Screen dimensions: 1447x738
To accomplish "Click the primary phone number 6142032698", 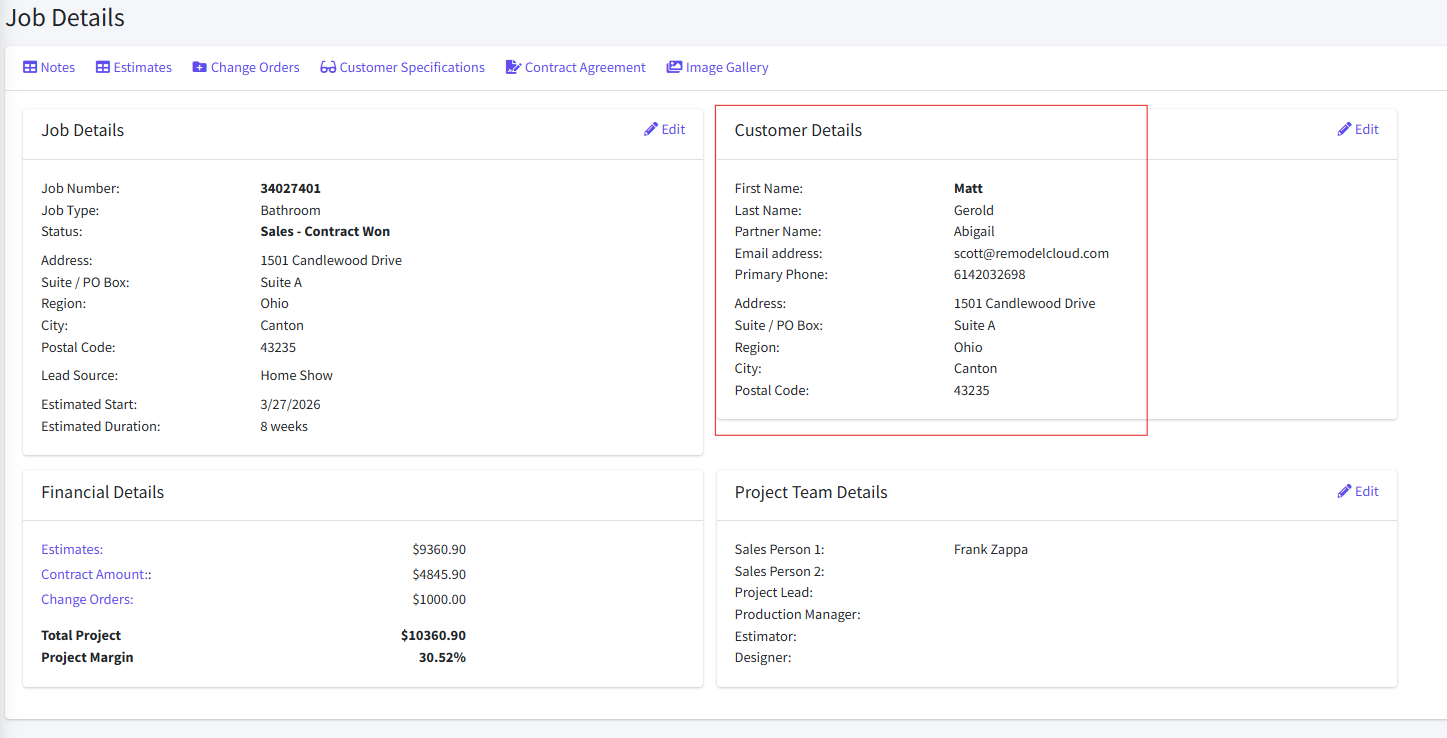I will (x=989, y=275).
